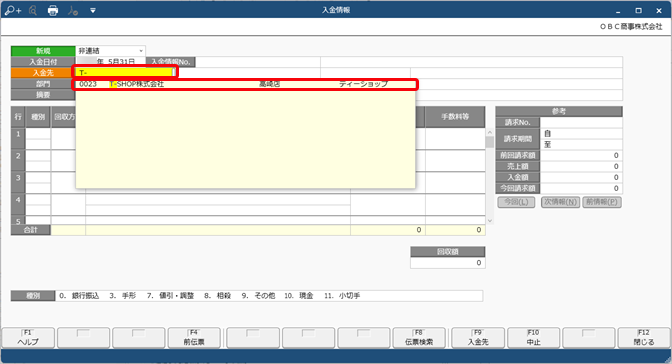Image resolution: width=672 pixels, height=364 pixels.
Task: Click the 11. 小切手 type option text
Action: [x=342, y=296]
